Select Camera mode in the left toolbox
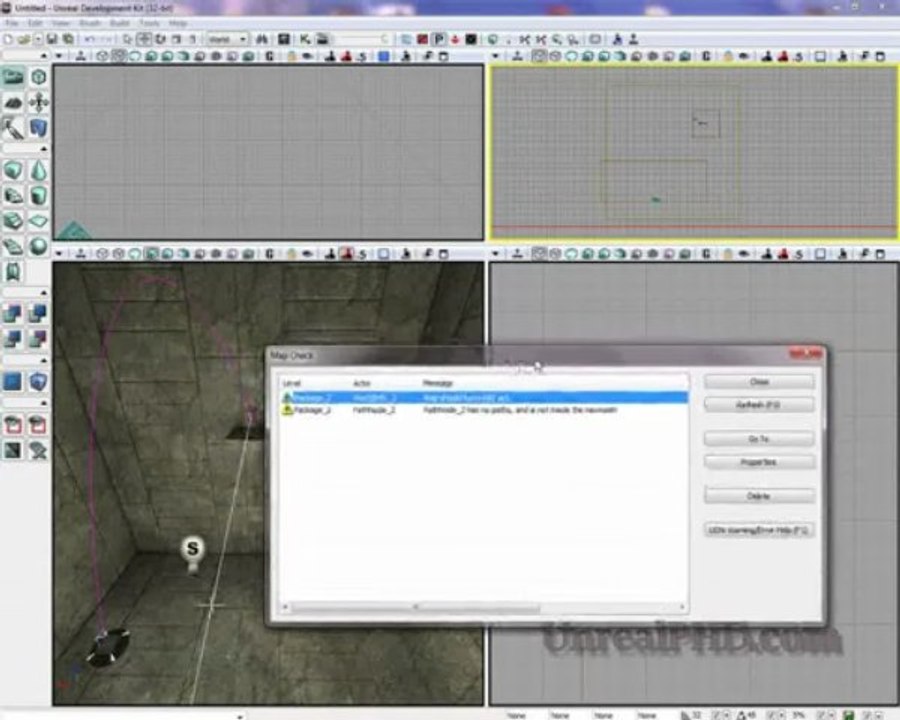Screen dimensions: 900x720 13,77
